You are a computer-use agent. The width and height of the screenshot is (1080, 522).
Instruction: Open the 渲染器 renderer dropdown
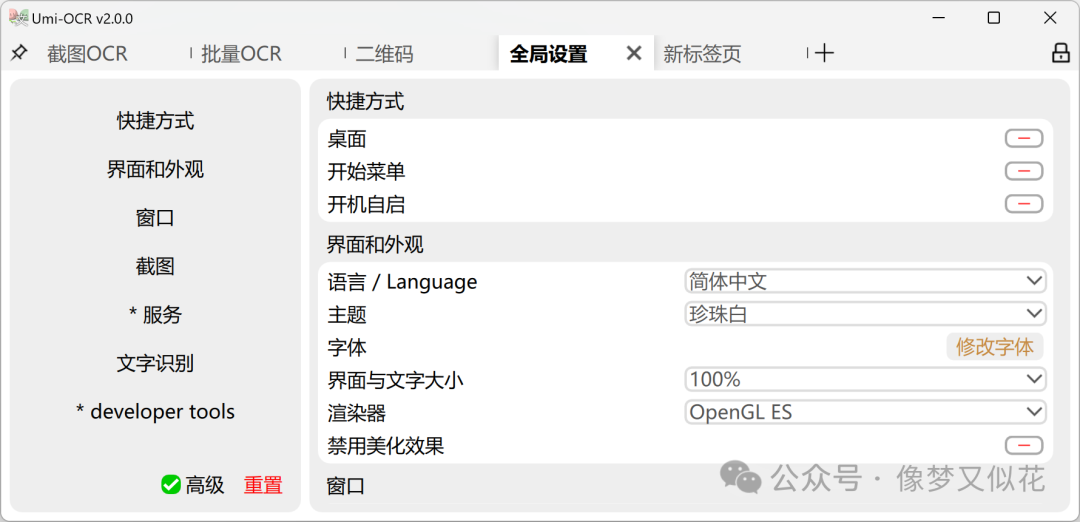(x=865, y=412)
